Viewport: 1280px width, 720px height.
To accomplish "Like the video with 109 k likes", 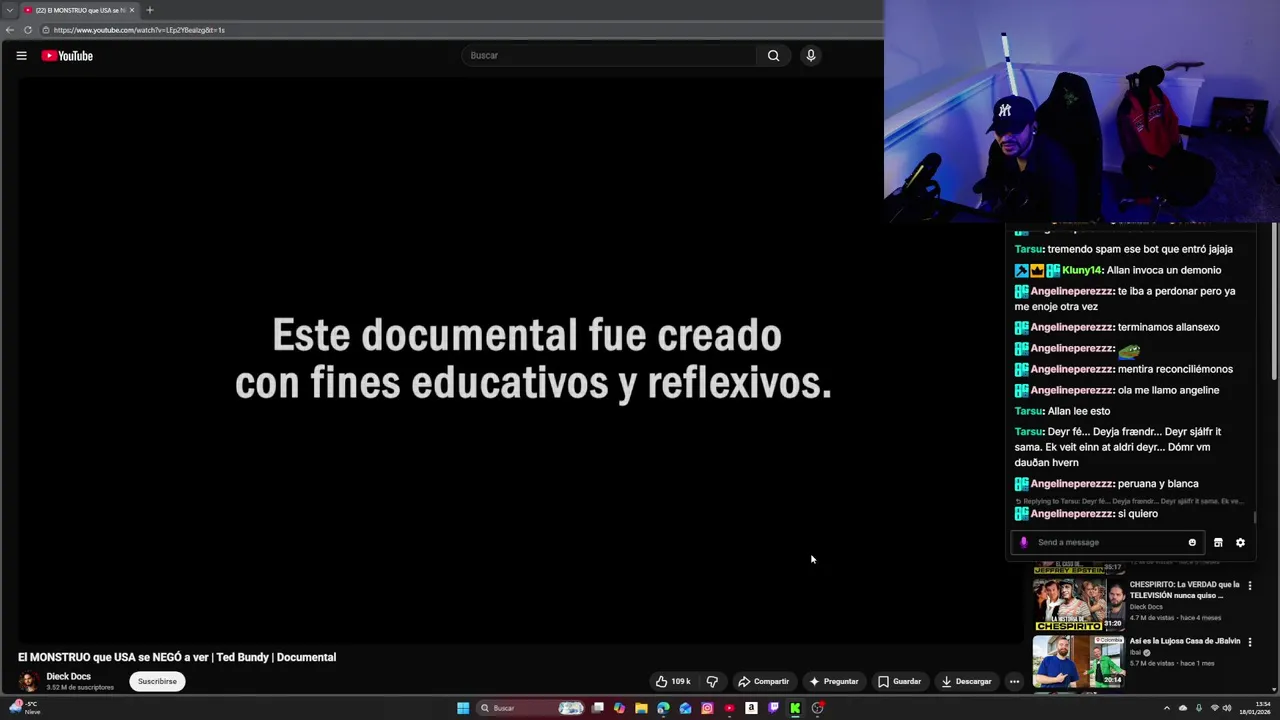I will pos(673,682).
